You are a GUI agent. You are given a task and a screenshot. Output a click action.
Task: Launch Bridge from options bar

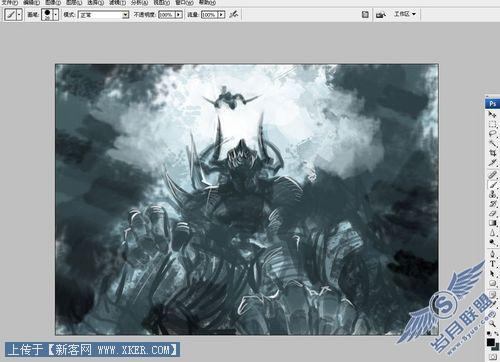[x=381, y=14]
